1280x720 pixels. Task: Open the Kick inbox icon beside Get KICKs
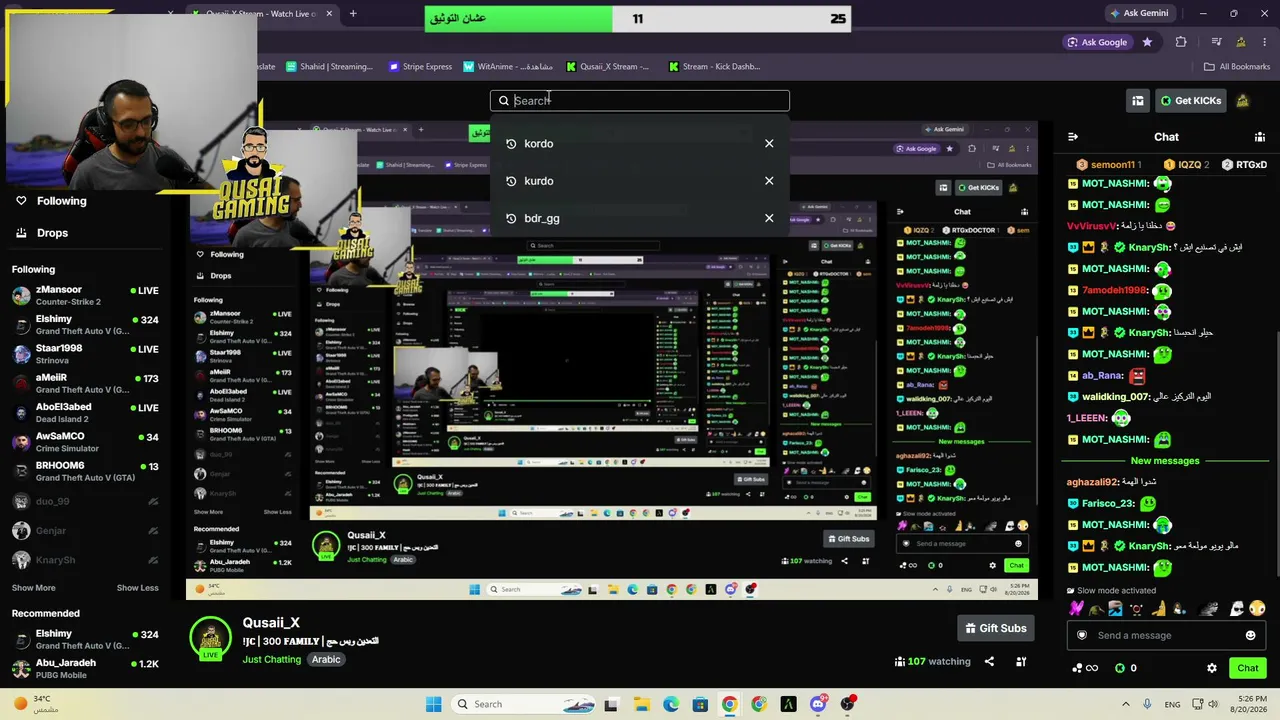pyautogui.click(x=1138, y=100)
